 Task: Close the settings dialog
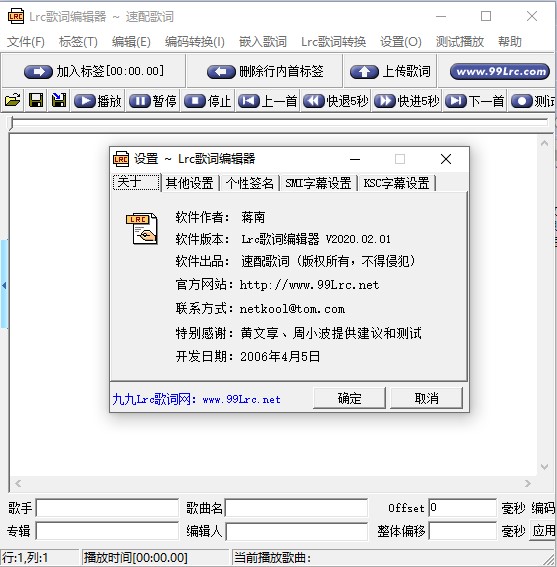[446, 159]
